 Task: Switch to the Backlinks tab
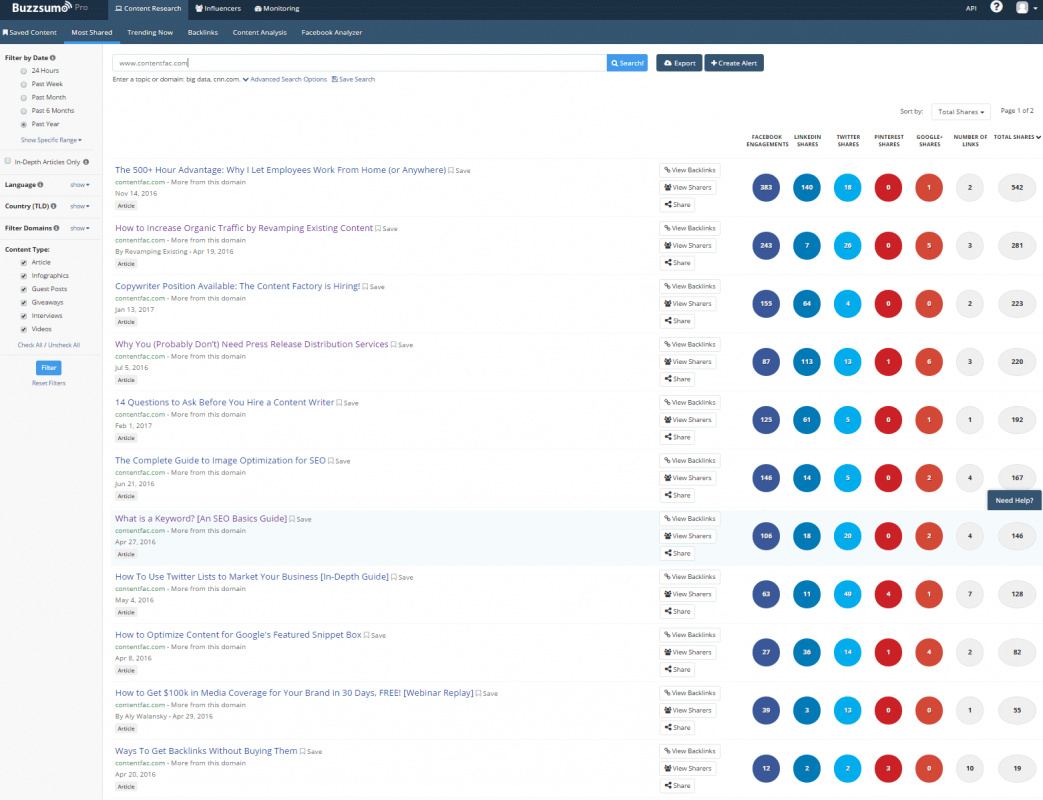tap(203, 32)
